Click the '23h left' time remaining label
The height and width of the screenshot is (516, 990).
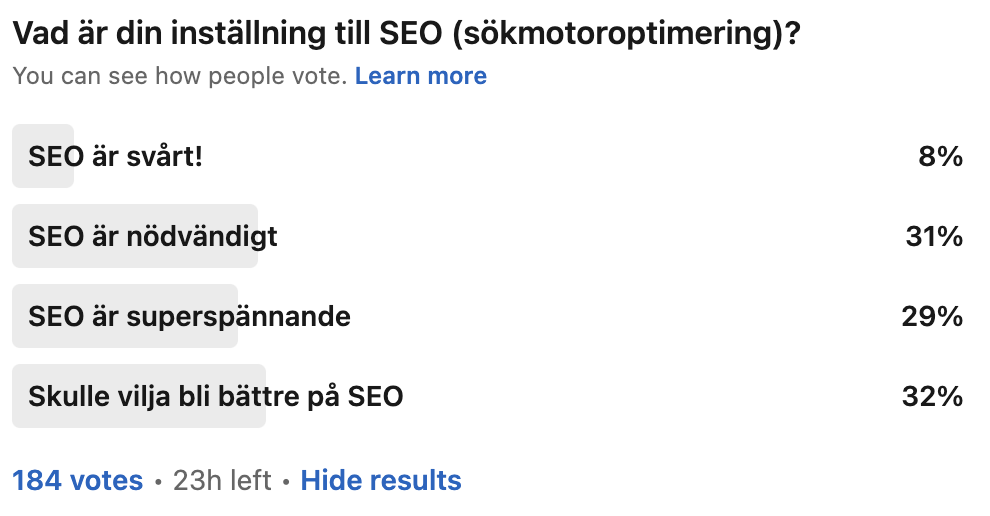(x=222, y=480)
